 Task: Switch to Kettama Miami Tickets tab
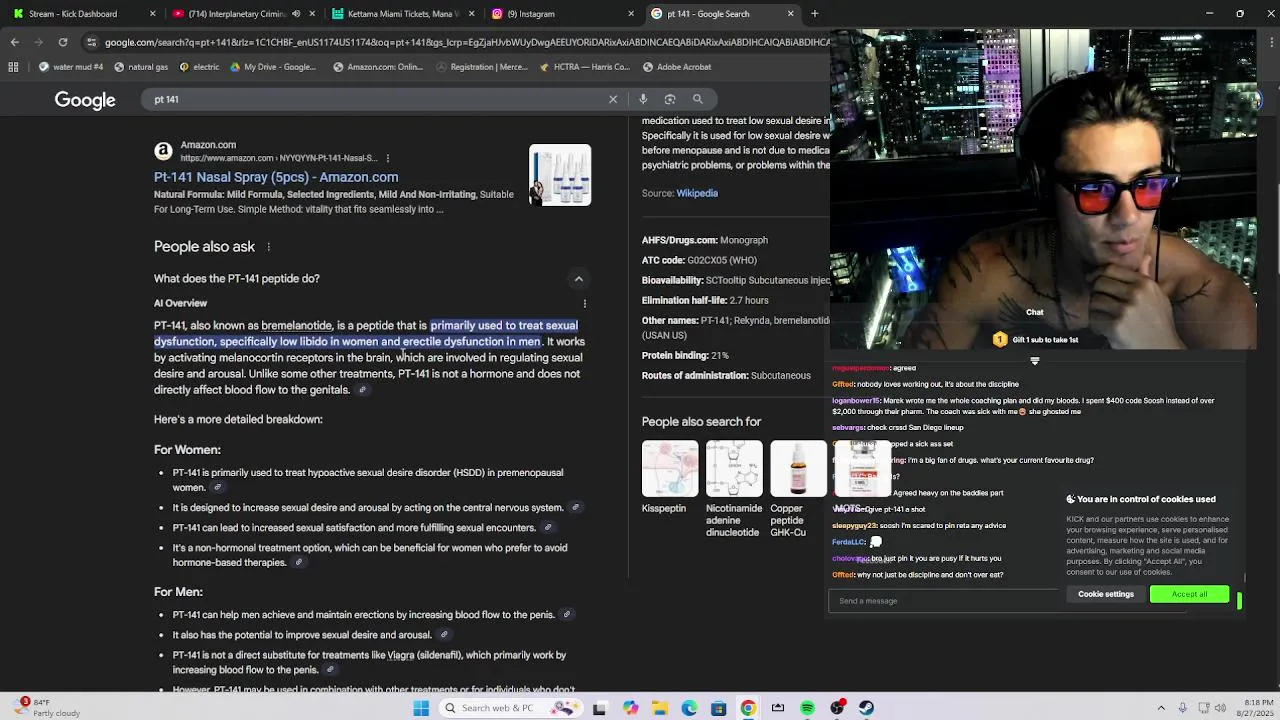pyautogui.click(x=400, y=14)
